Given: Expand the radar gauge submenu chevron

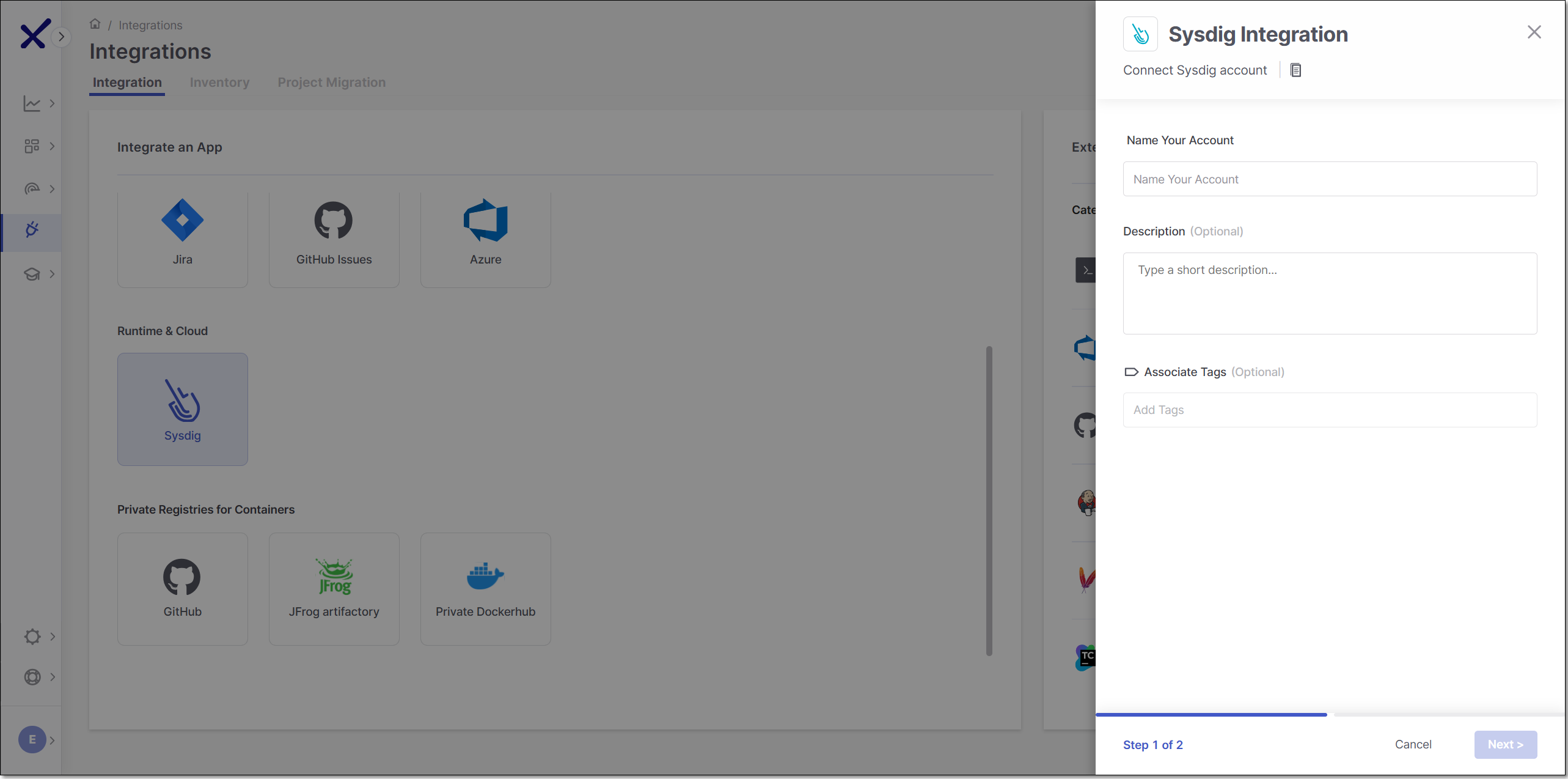Looking at the screenshot, I should coord(52,189).
